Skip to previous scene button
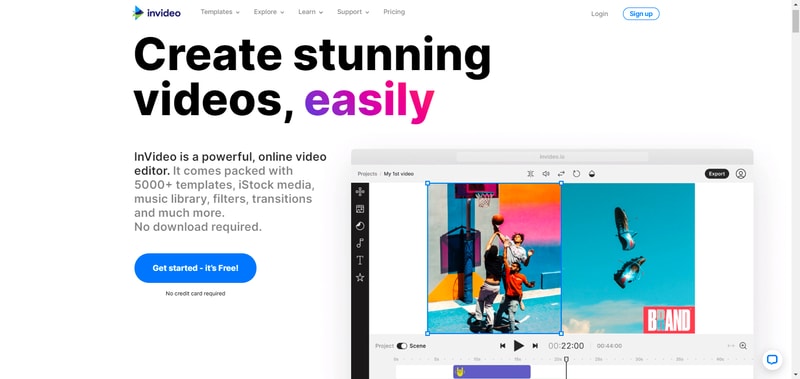 503,346
